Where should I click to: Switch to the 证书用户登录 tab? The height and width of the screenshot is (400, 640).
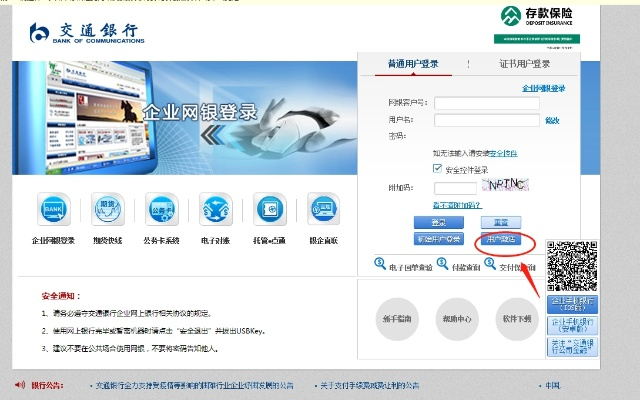coord(524,64)
